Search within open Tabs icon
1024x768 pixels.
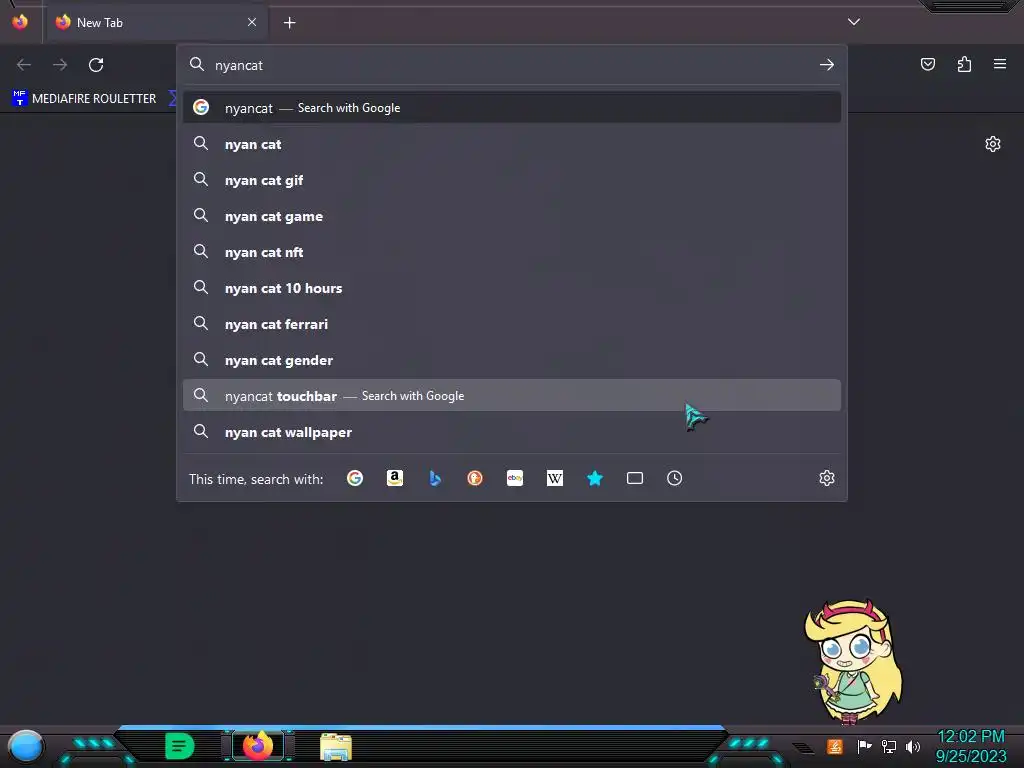[635, 478]
